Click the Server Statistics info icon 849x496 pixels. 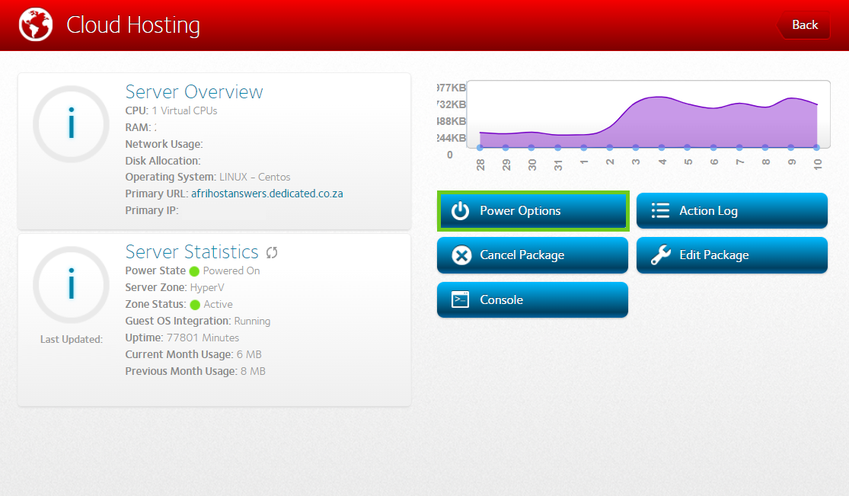71,285
